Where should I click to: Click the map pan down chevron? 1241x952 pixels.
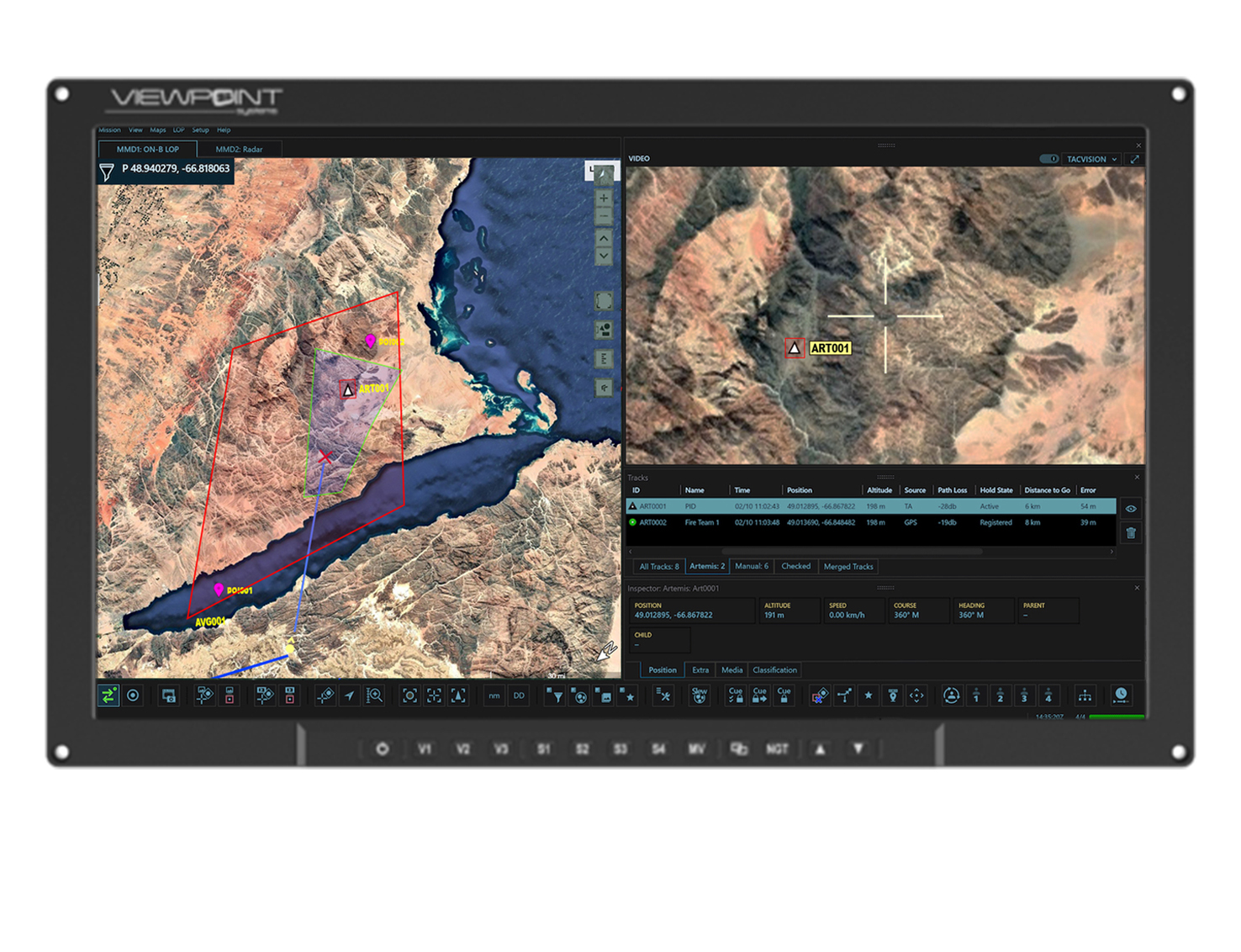coord(604,257)
